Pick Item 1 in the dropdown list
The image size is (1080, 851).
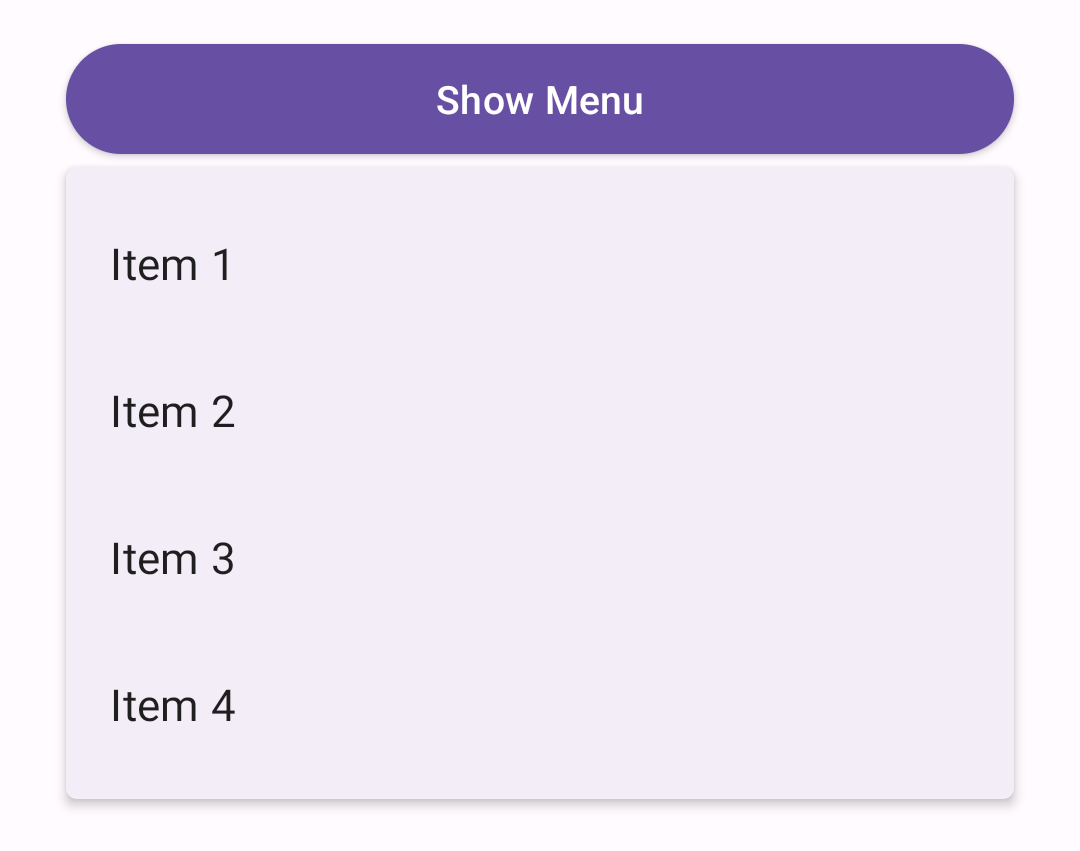(172, 265)
